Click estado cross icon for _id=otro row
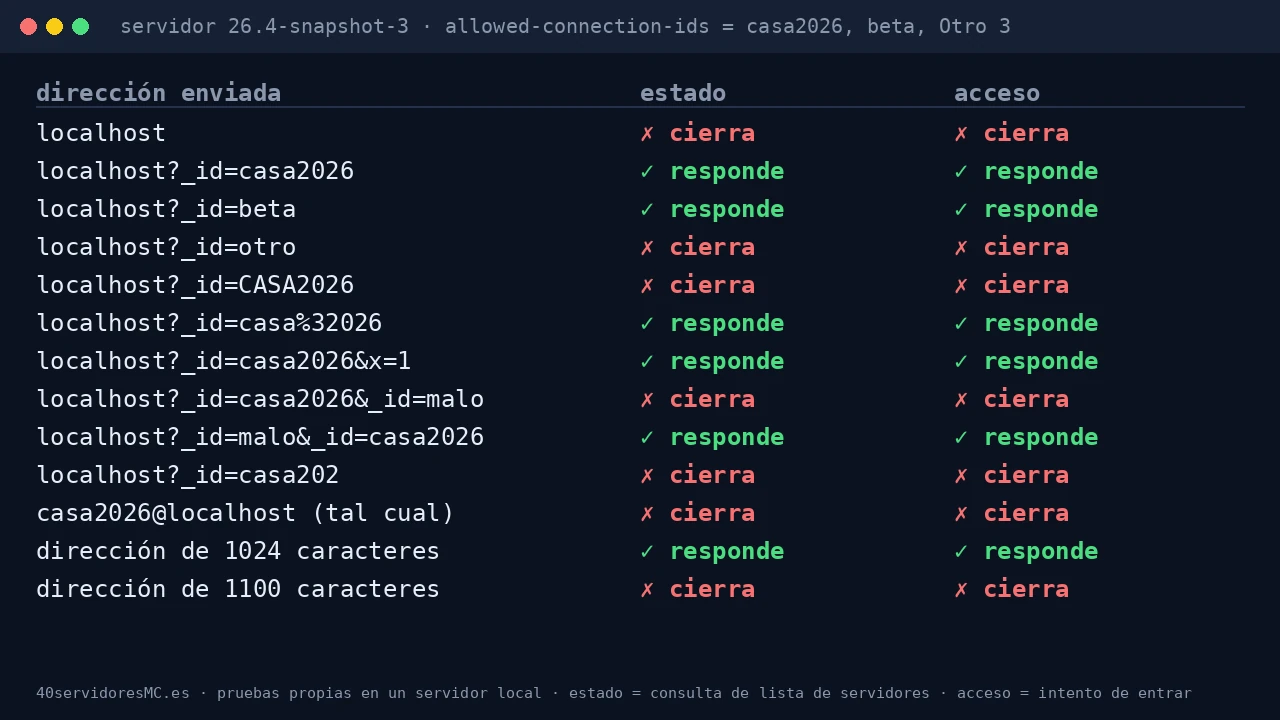Image resolution: width=1280 pixels, height=720 pixels. tap(647, 247)
